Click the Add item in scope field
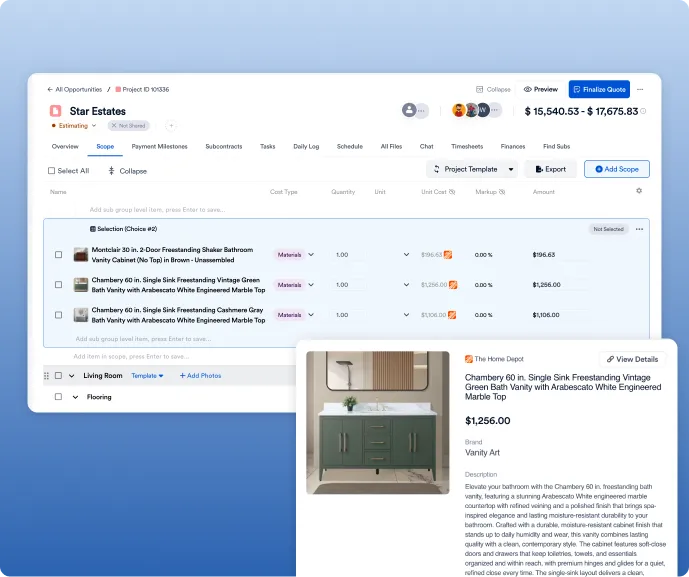Viewport: 689px width, 577px height. [132, 356]
